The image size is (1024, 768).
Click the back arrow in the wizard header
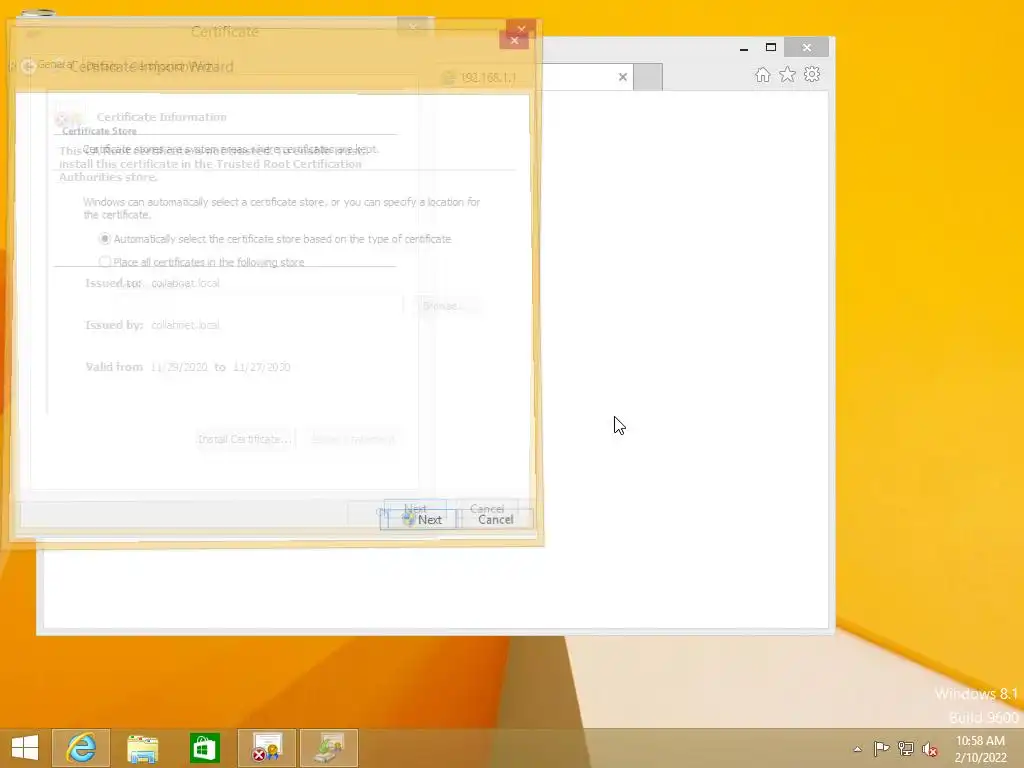(28, 66)
